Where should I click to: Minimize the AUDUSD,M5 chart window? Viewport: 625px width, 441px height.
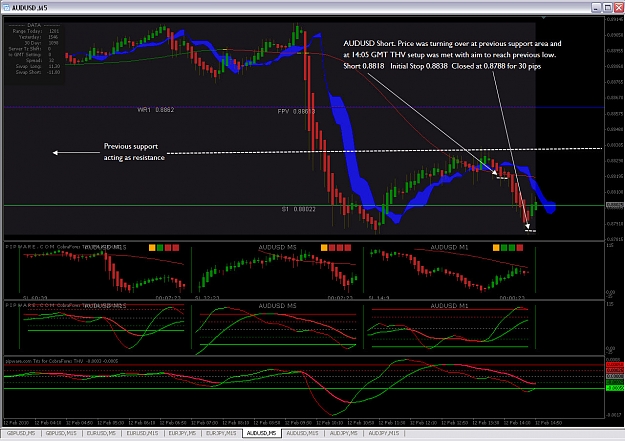point(596,7)
